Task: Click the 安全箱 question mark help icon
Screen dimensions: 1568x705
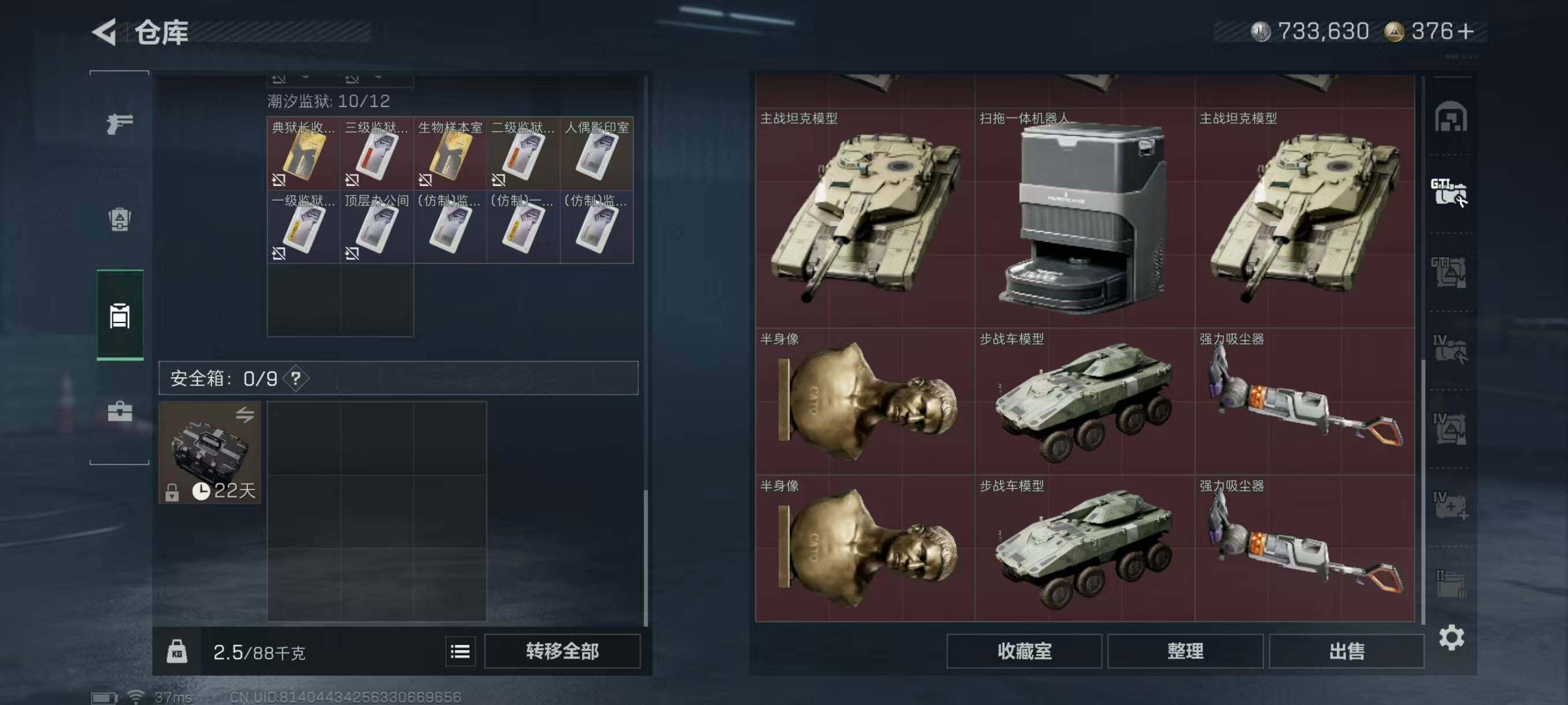Action: click(296, 379)
